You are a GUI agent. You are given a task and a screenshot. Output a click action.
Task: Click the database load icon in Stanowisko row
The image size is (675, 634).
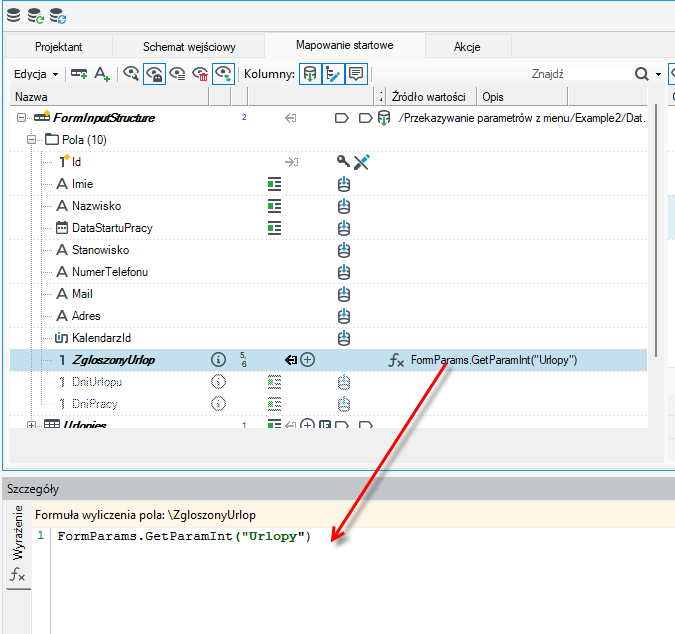click(x=344, y=250)
